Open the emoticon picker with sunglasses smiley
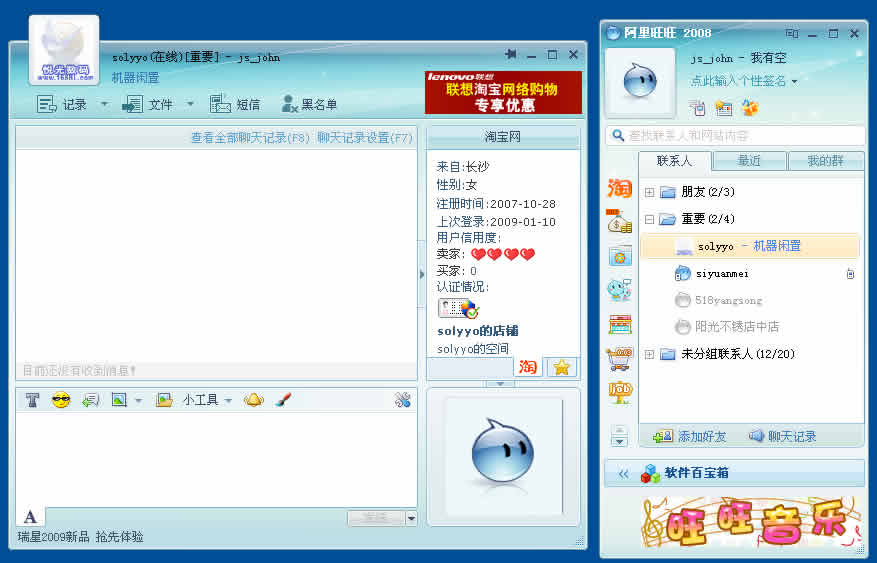 coord(61,400)
